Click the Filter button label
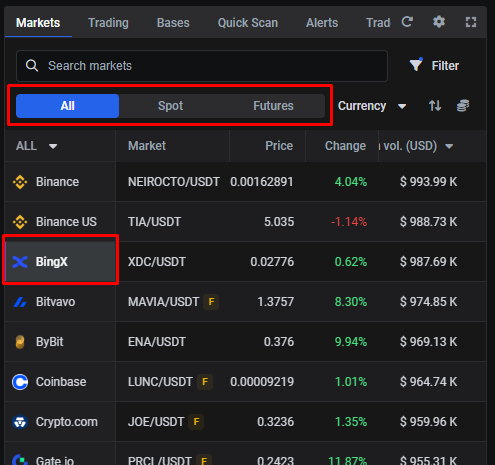Viewport: 495px width, 465px height. pos(445,66)
